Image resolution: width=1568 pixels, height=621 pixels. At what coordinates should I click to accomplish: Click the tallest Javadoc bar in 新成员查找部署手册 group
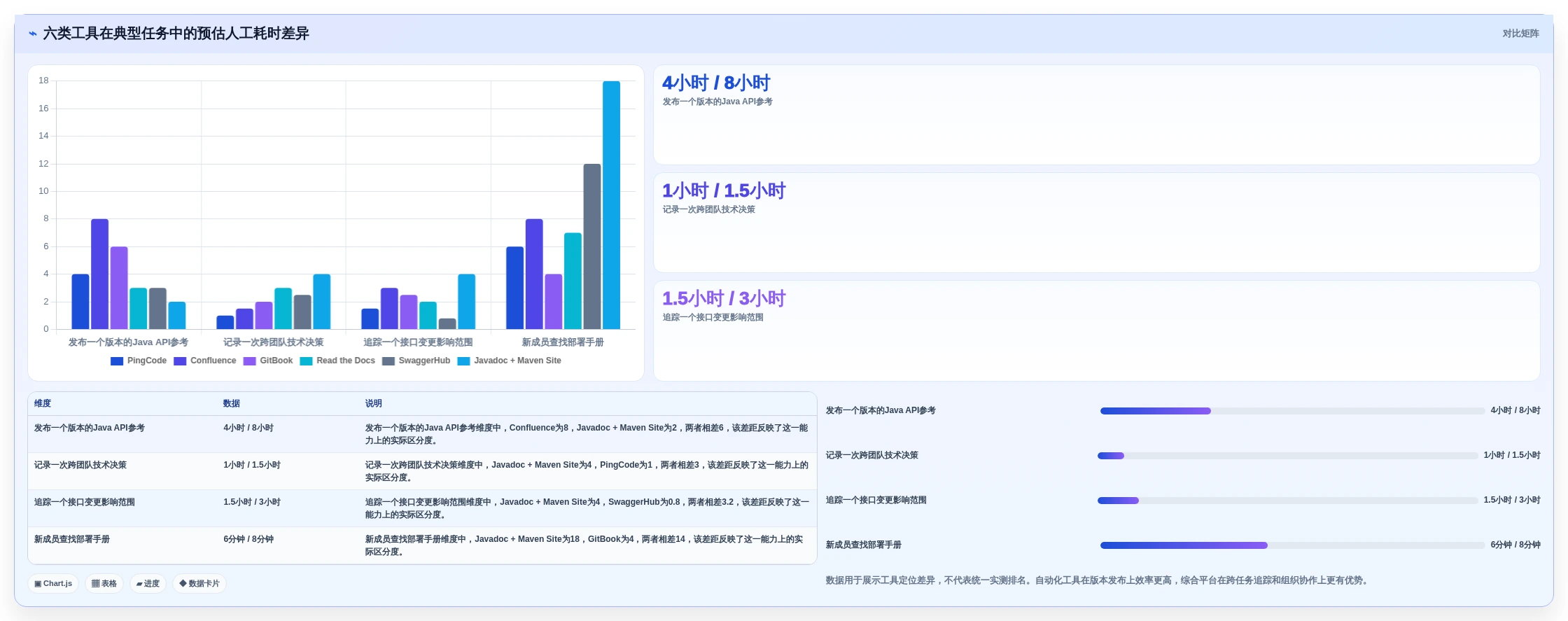coord(611,205)
